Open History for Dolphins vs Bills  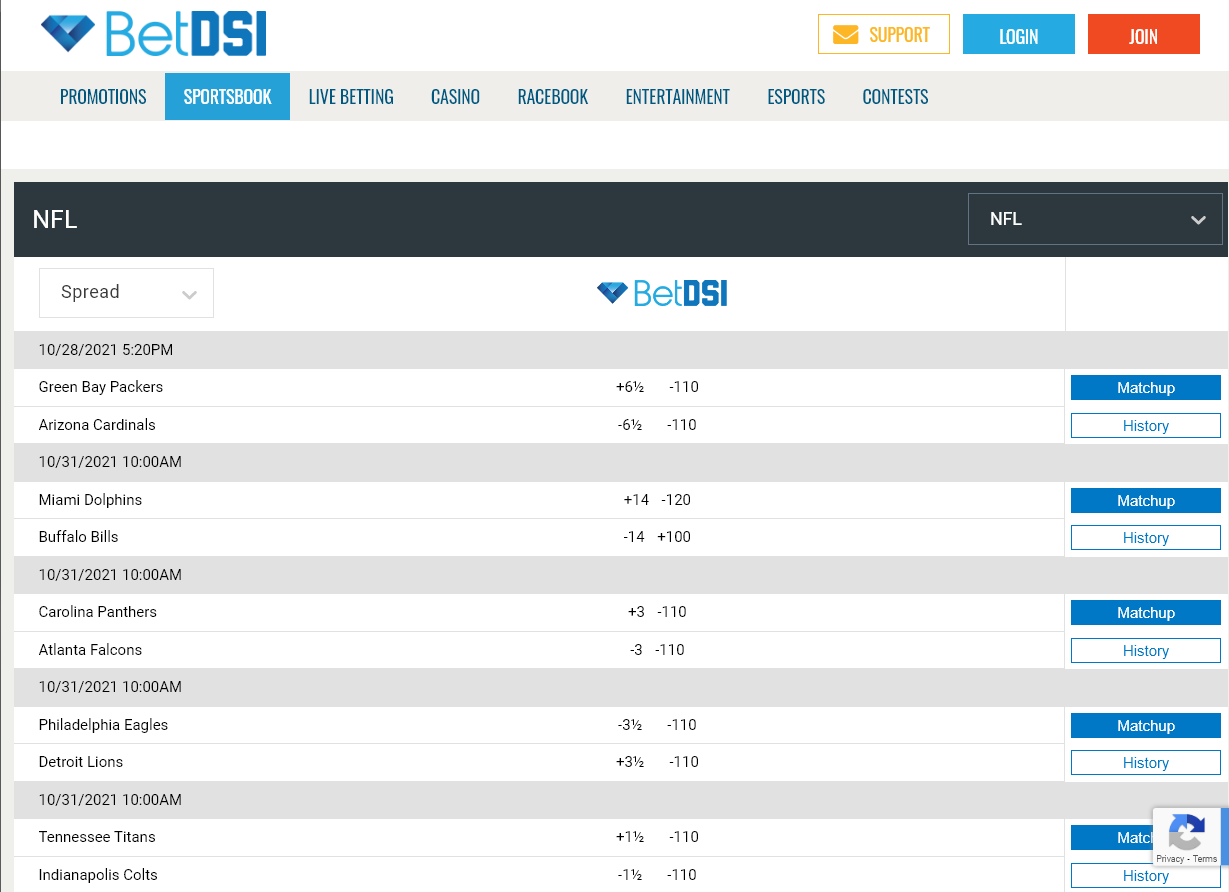click(x=1145, y=538)
